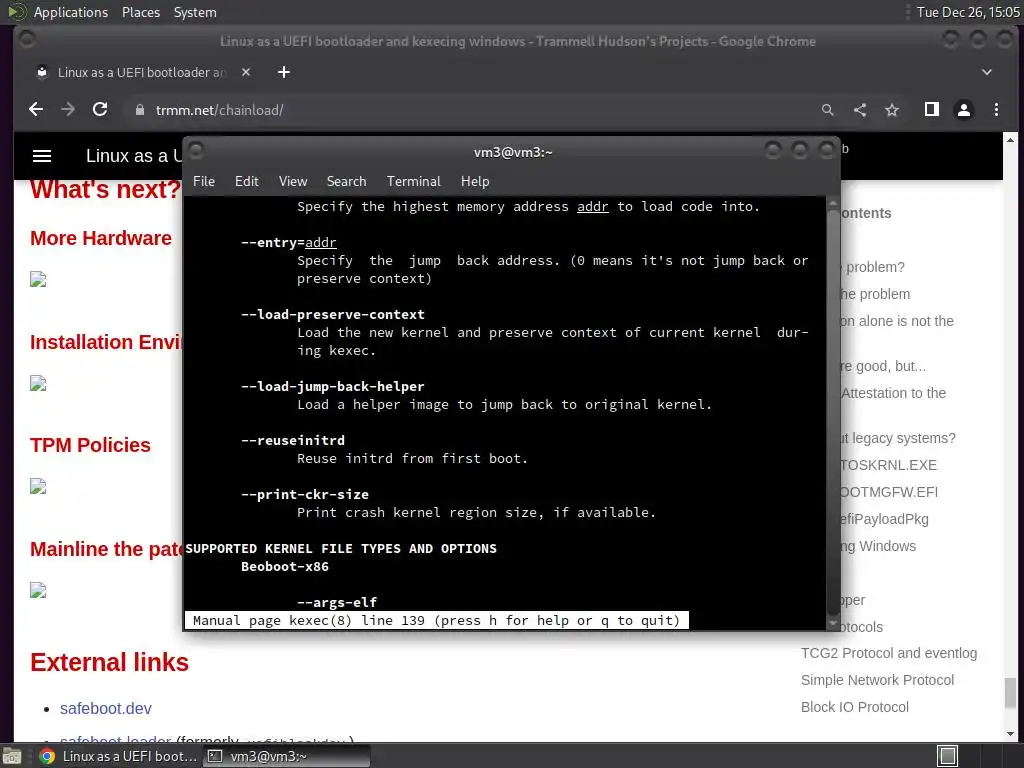The width and height of the screenshot is (1024, 768).
Task: Click the --reuseinitrd option text
Action: point(293,440)
